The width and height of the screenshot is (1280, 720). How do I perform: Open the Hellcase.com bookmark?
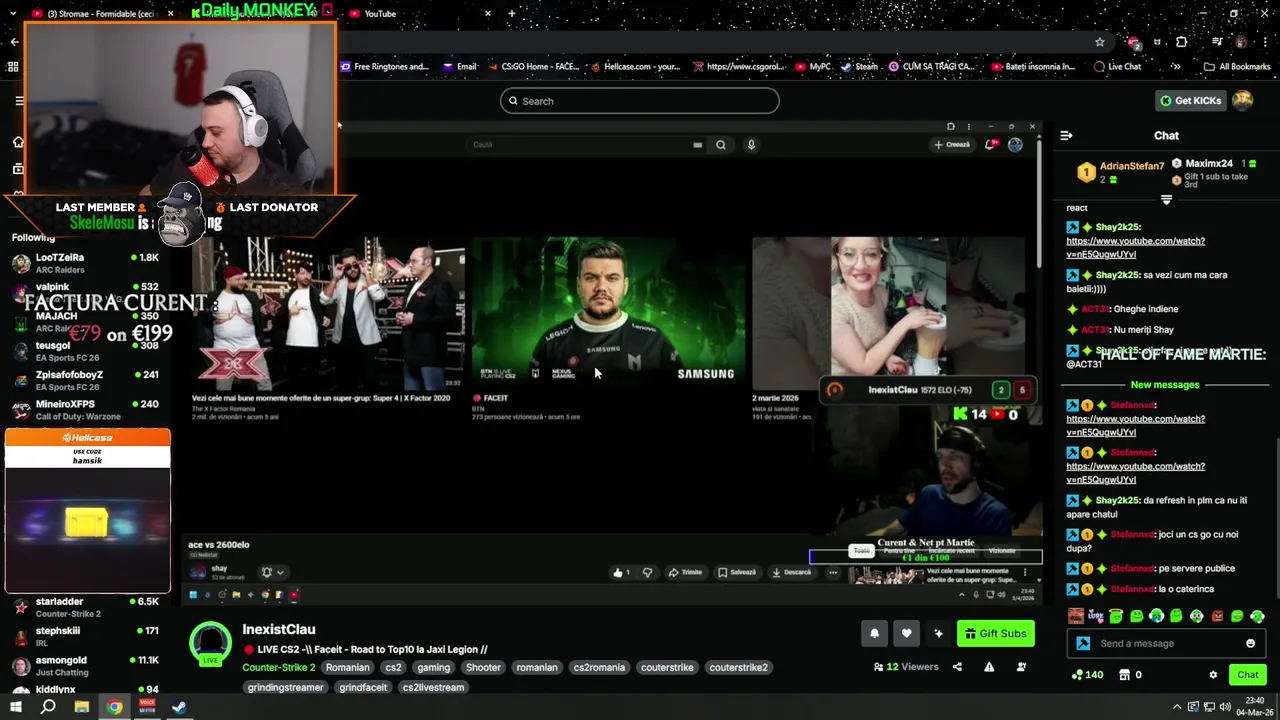[x=636, y=67]
